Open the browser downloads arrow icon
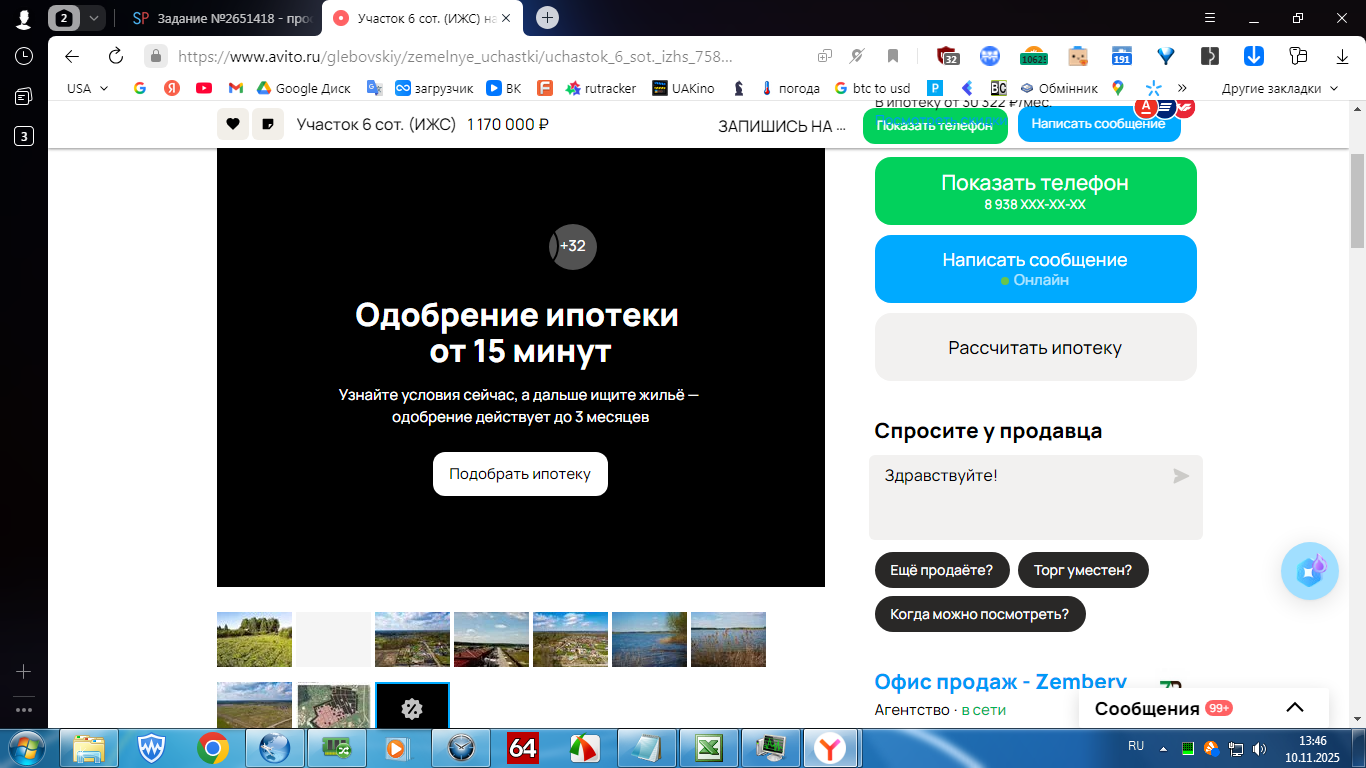Viewport: 1366px width, 768px height. 1343,56
